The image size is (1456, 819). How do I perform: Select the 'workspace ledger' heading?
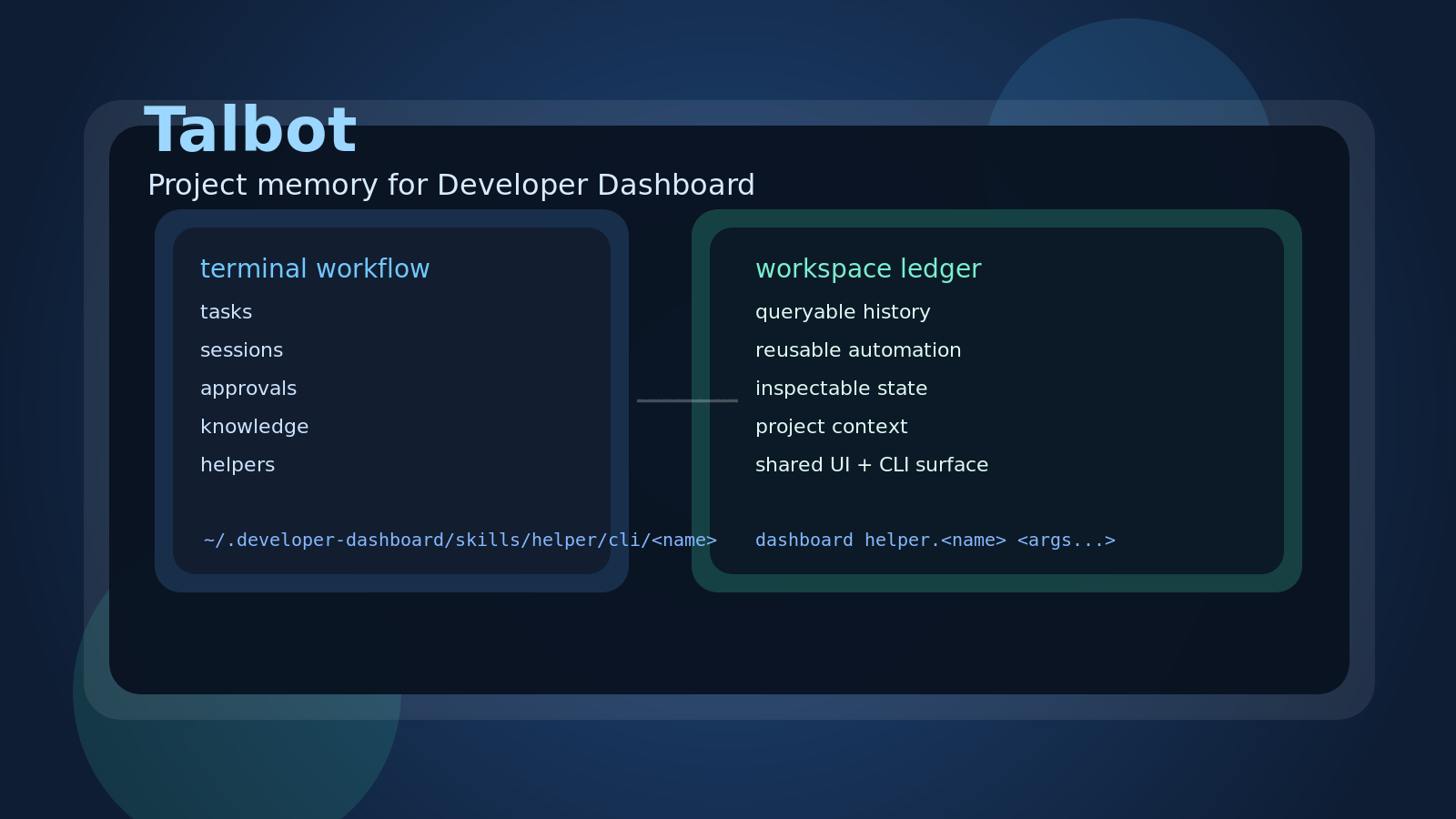[x=868, y=269]
